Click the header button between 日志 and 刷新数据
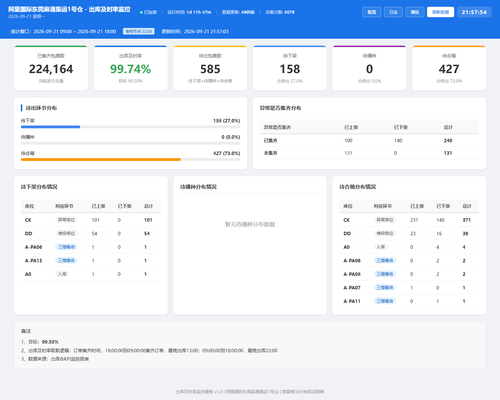The image size is (500, 400). point(415,12)
